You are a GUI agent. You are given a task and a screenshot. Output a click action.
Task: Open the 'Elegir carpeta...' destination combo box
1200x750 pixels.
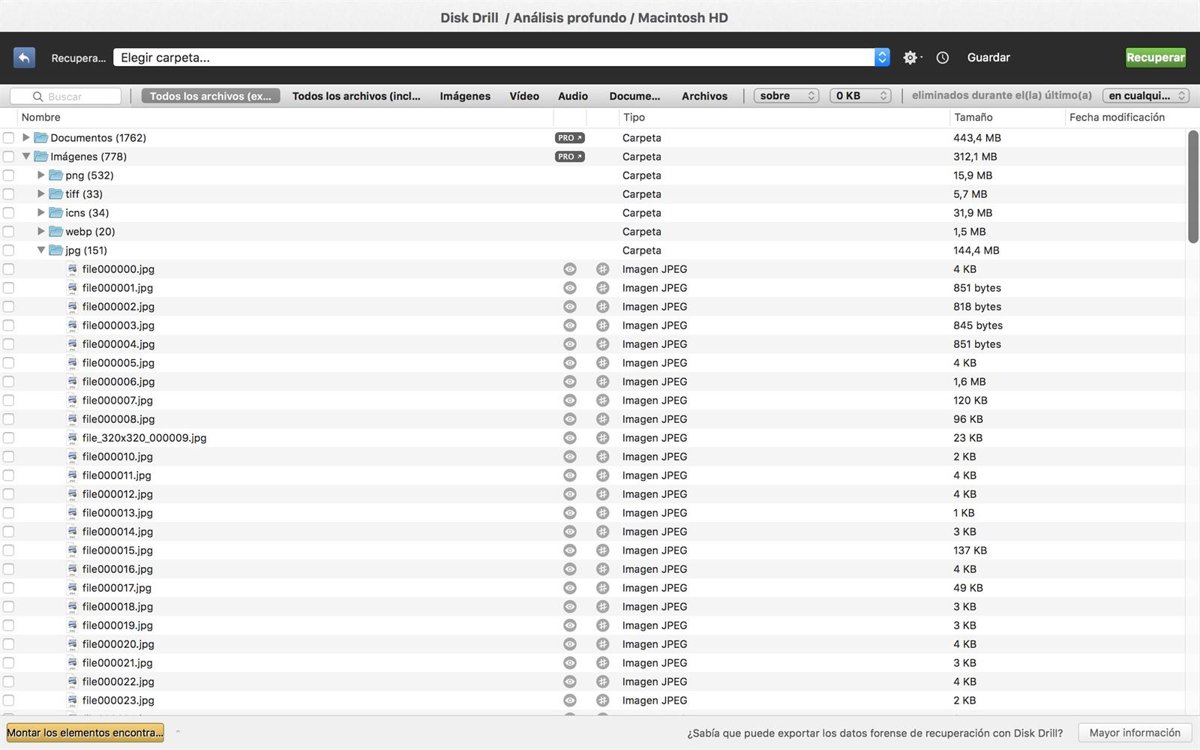pos(501,58)
